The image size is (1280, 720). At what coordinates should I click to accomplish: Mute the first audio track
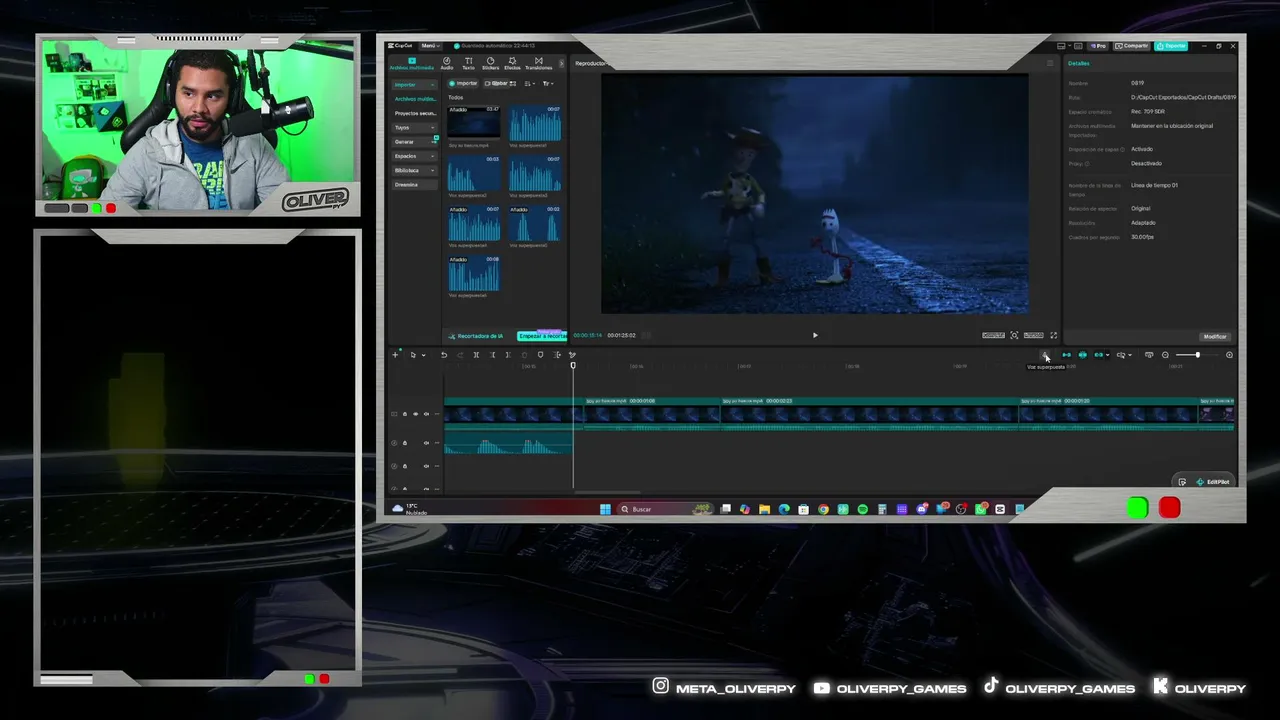tap(426, 443)
